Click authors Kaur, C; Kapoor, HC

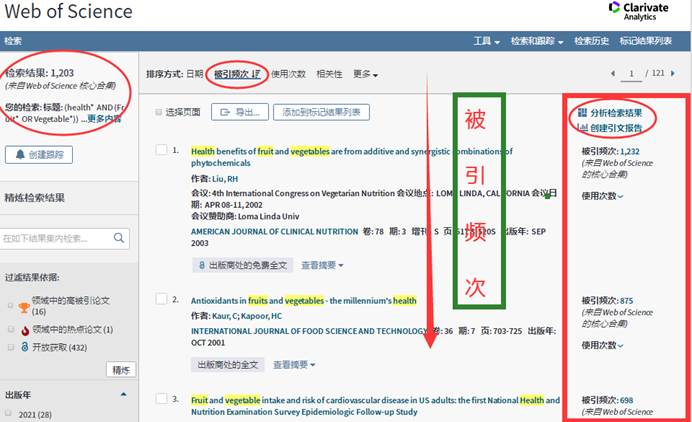(247, 316)
